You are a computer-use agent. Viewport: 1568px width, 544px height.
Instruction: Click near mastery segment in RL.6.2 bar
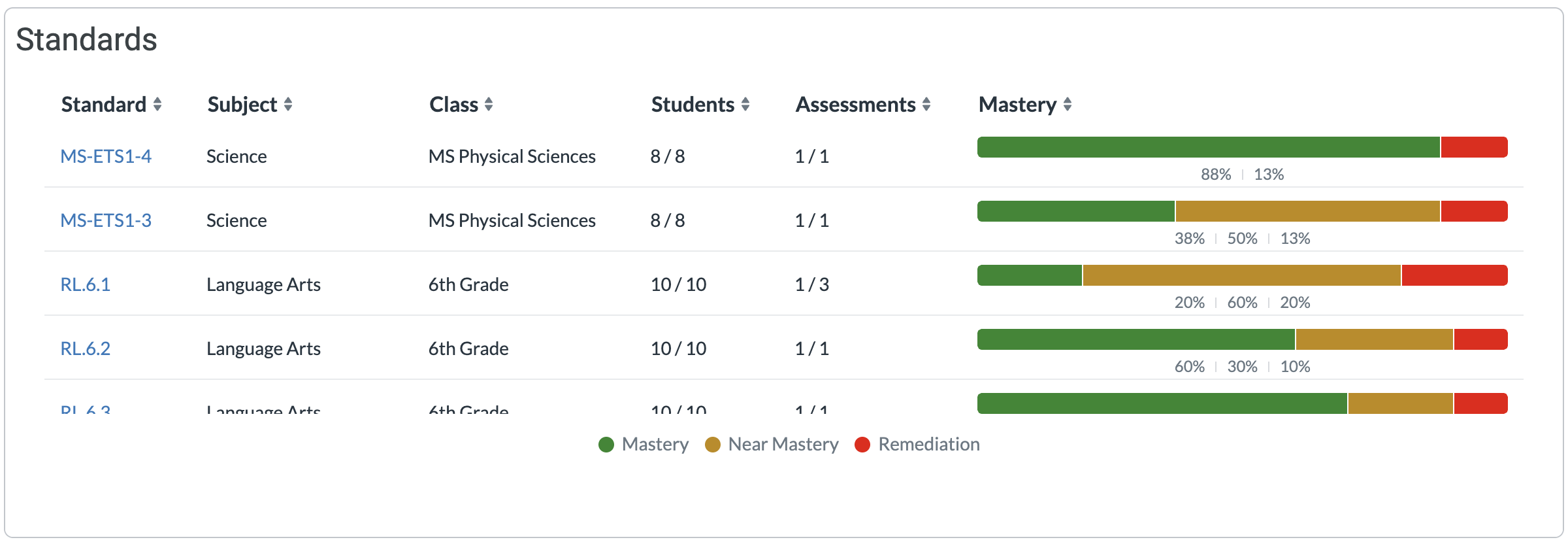pos(1374,339)
